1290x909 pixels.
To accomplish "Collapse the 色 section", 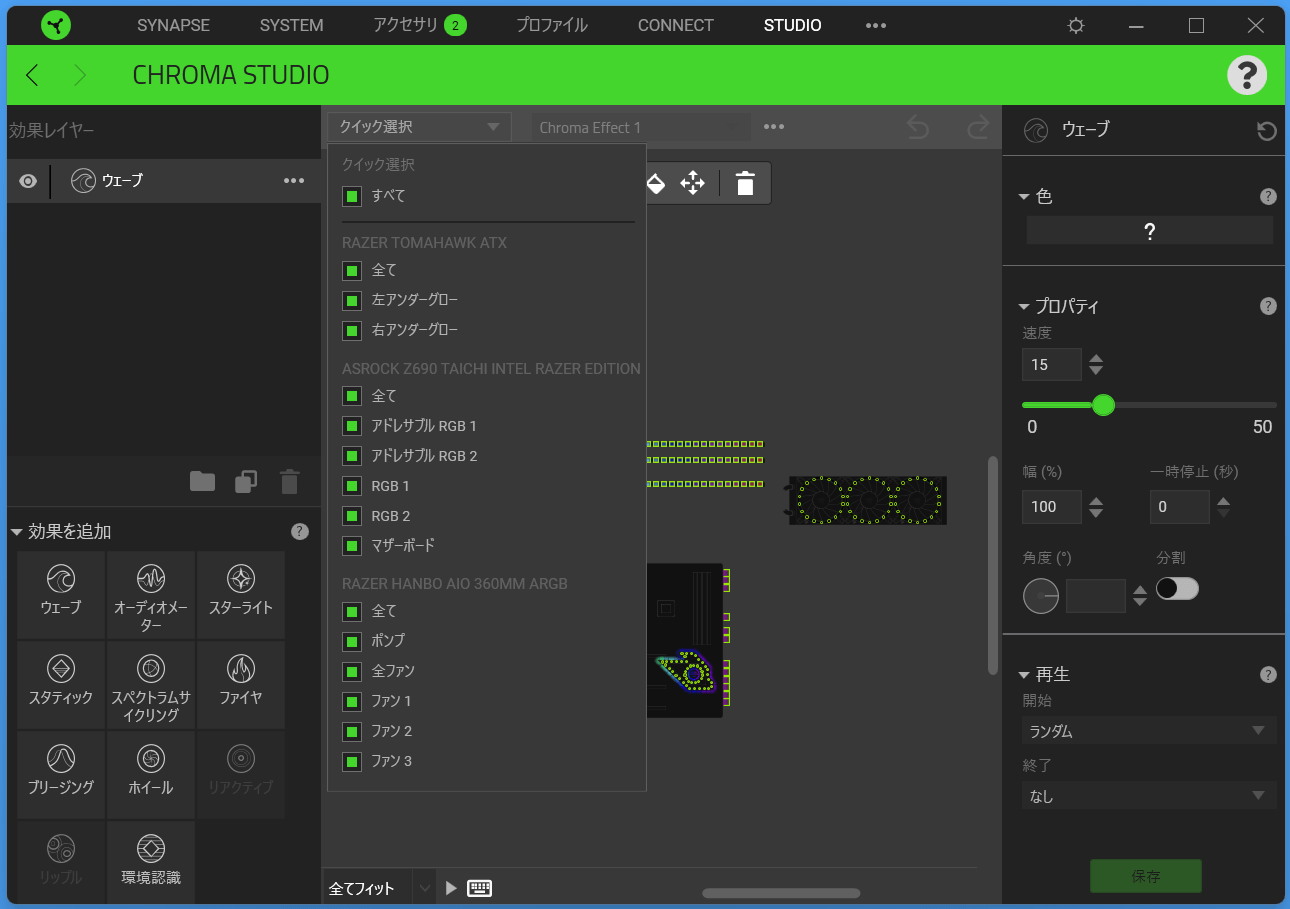I will click(1024, 197).
